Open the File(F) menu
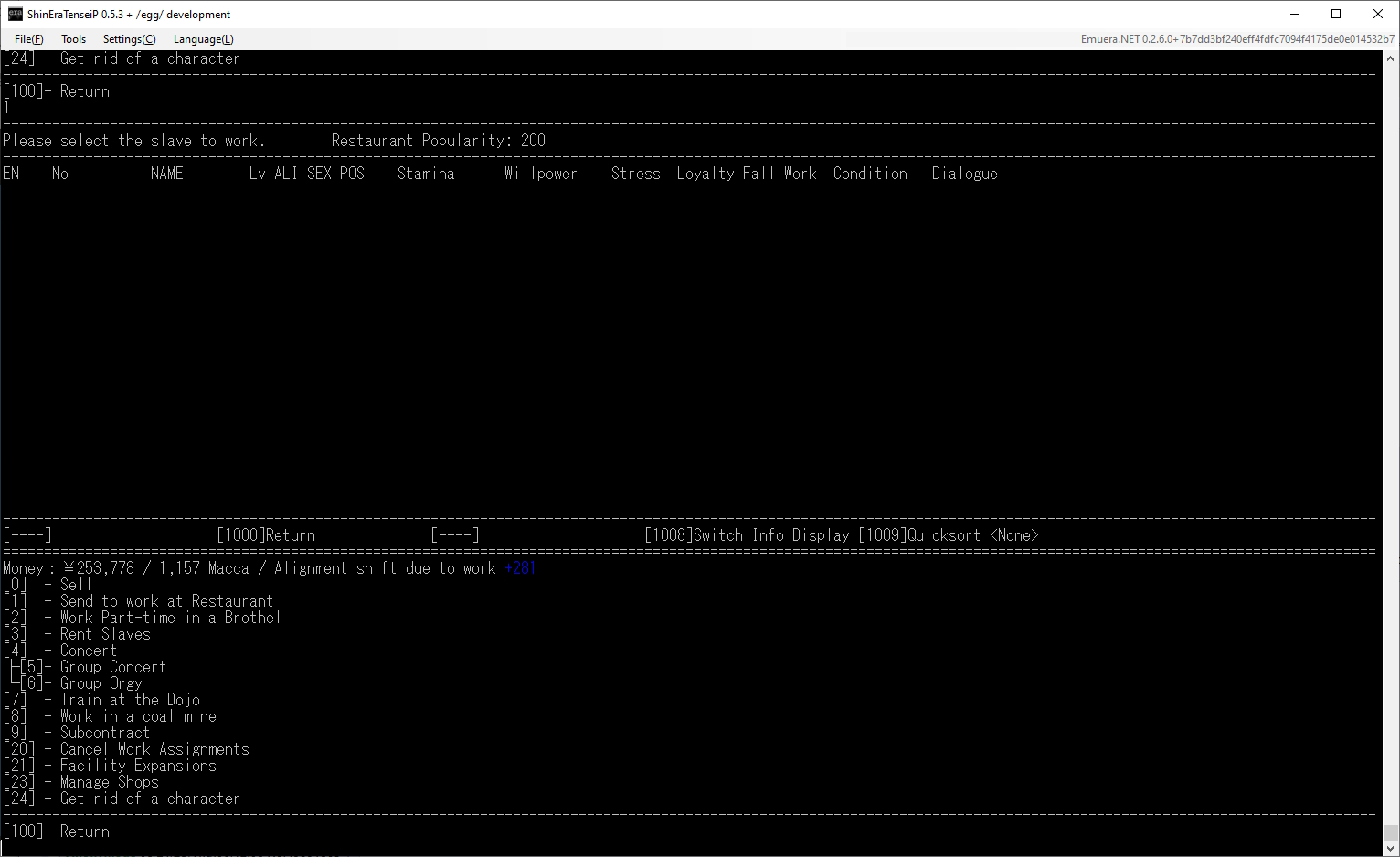This screenshot has width=1400, height=857. [29, 39]
